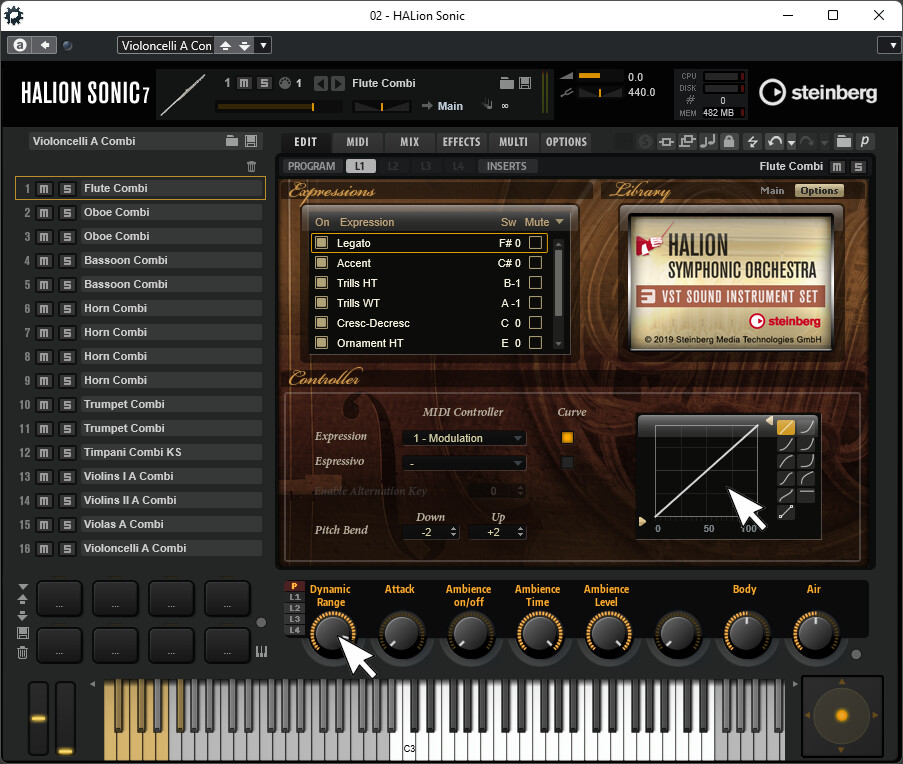The image size is (903, 764).
Task: Click the master volume slider
Action: coord(600,75)
